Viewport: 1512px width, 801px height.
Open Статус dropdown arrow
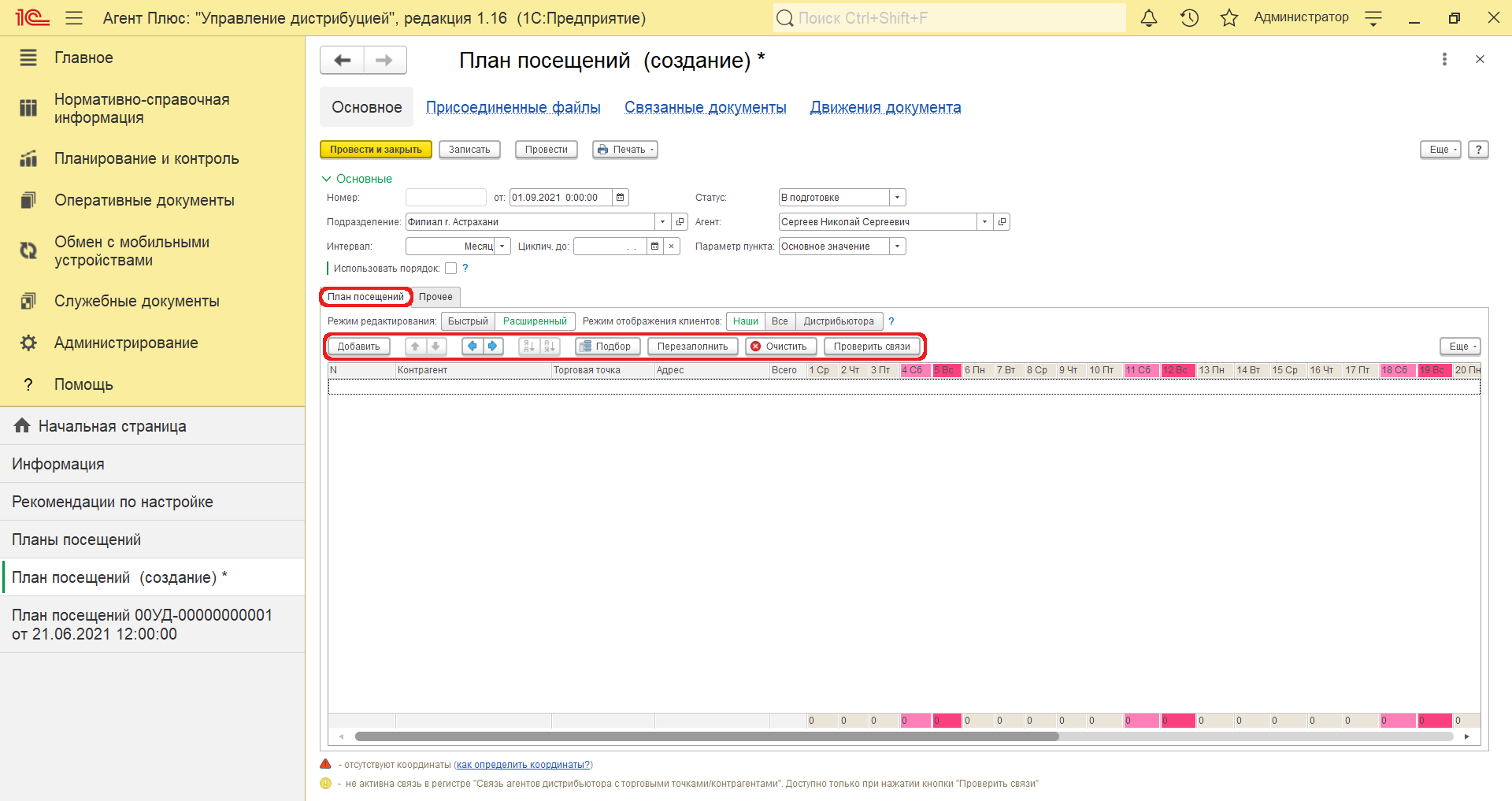pos(898,198)
